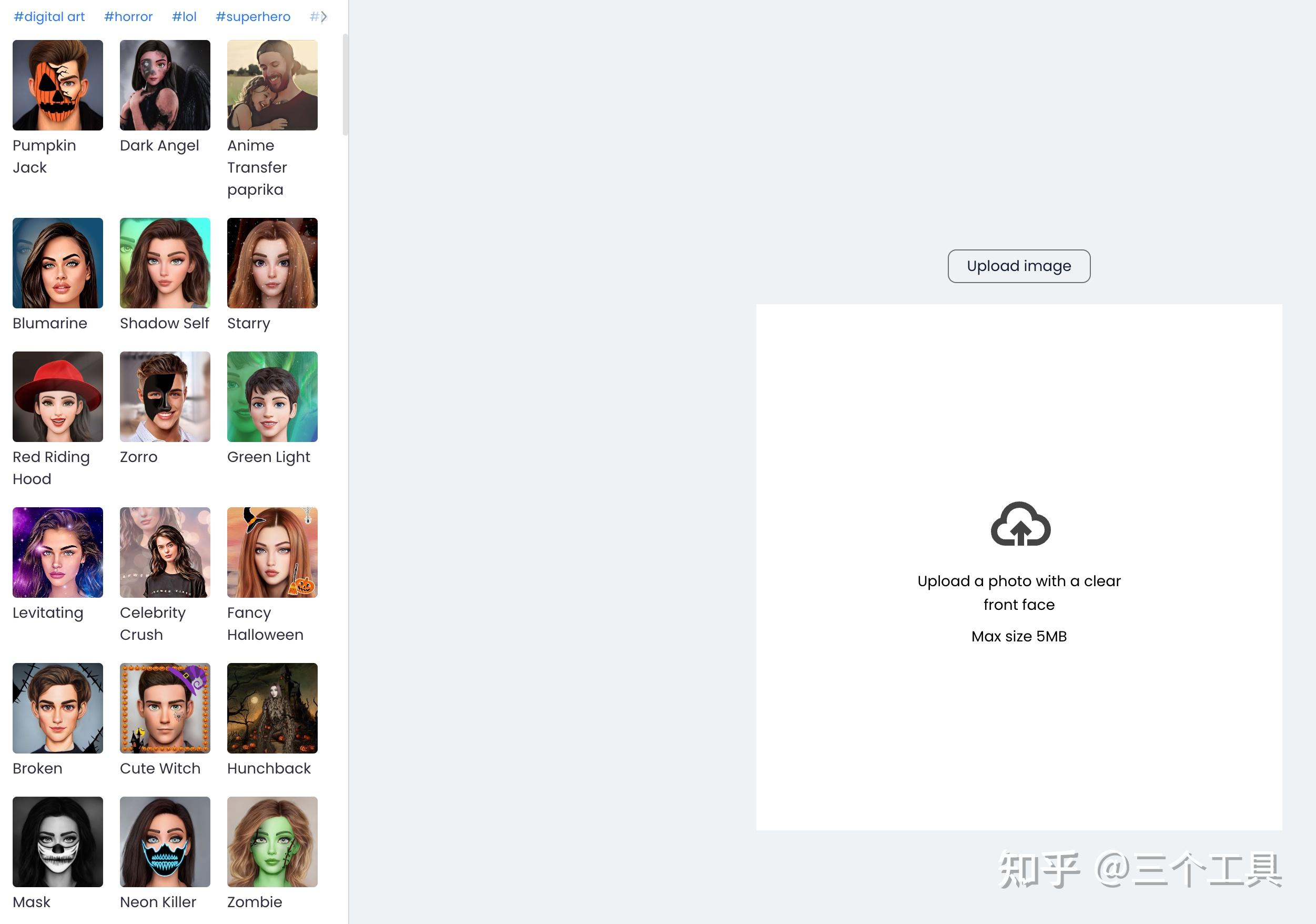Choose the Anime Transfer paprika style
The height and width of the screenshot is (924, 1316).
click(x=272, y=85)
